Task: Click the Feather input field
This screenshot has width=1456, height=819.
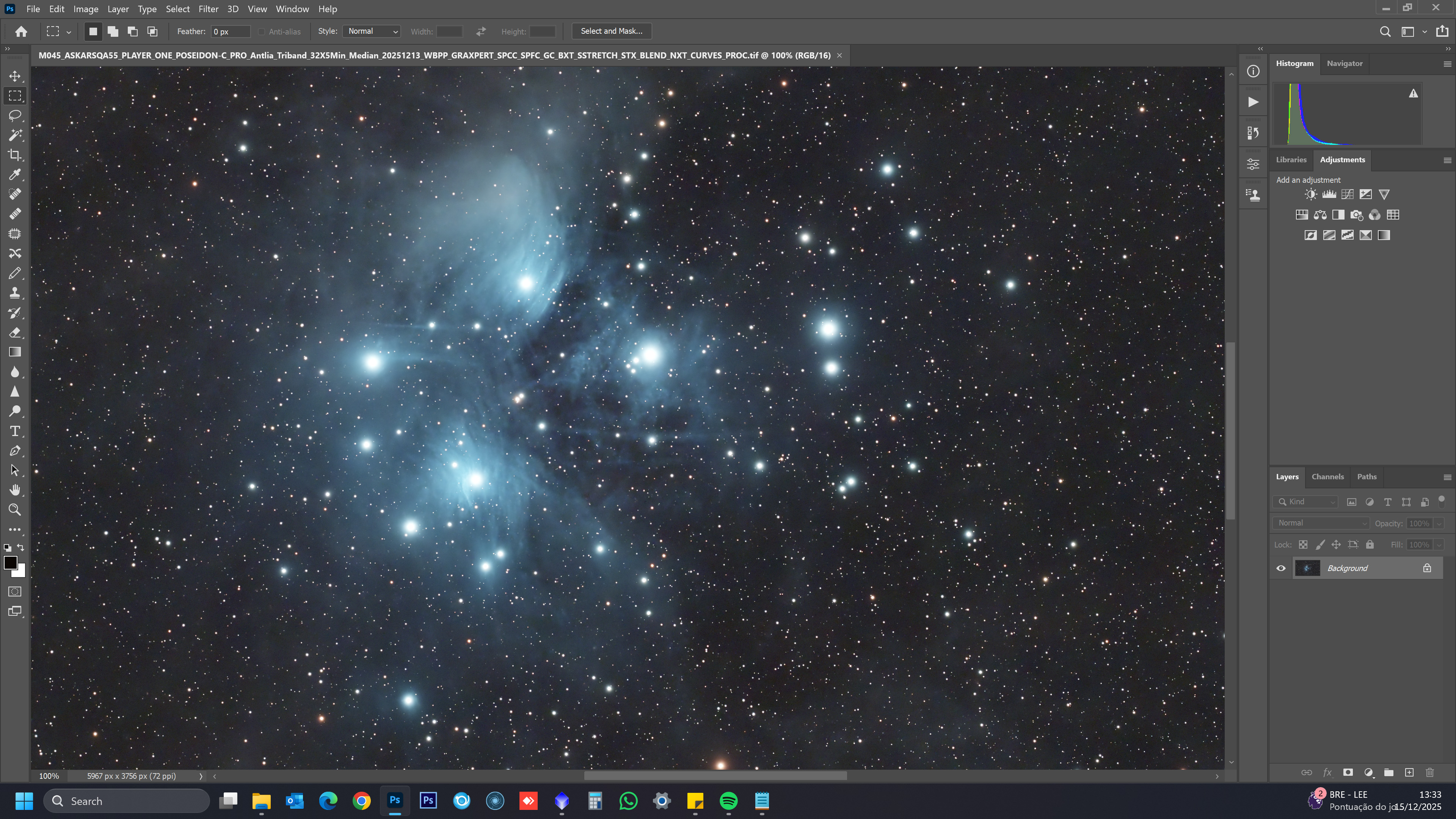Action: 230,31
